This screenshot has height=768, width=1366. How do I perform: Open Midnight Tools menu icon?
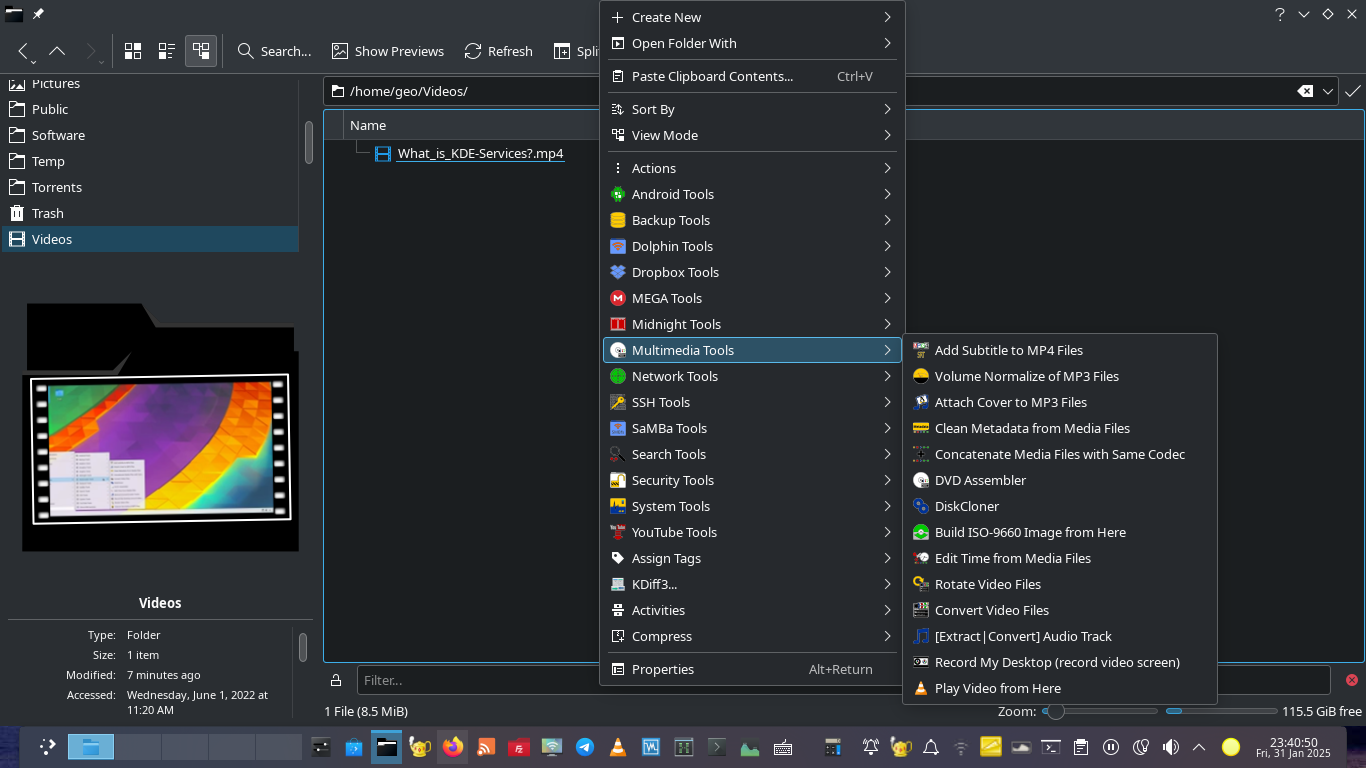point(618,324)
